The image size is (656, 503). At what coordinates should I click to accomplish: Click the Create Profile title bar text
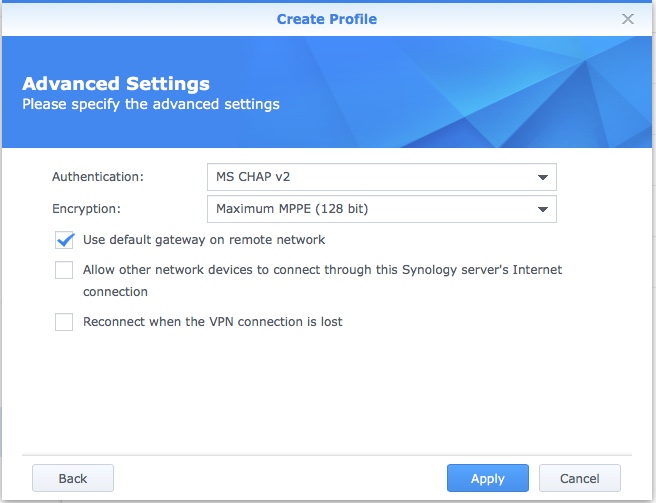click(x=327, y=19)
